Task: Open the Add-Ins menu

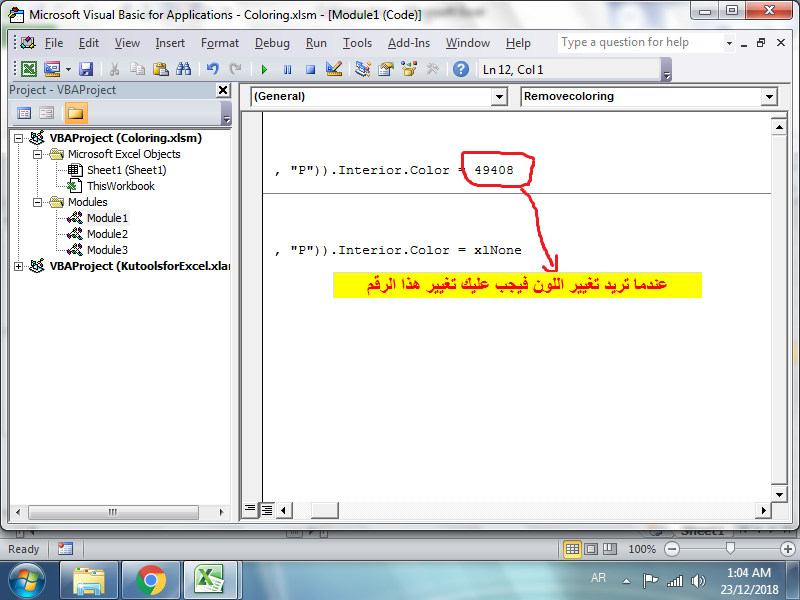Action: (409, 43)
